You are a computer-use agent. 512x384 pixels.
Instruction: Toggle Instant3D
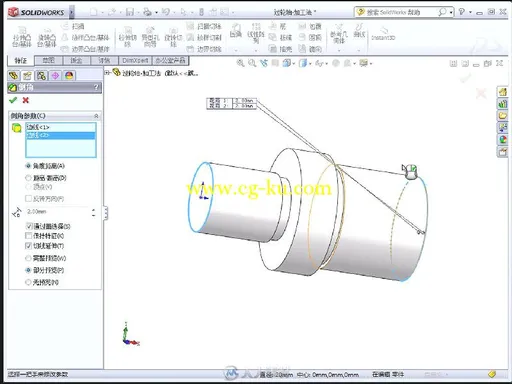click(x=383, y=34)
